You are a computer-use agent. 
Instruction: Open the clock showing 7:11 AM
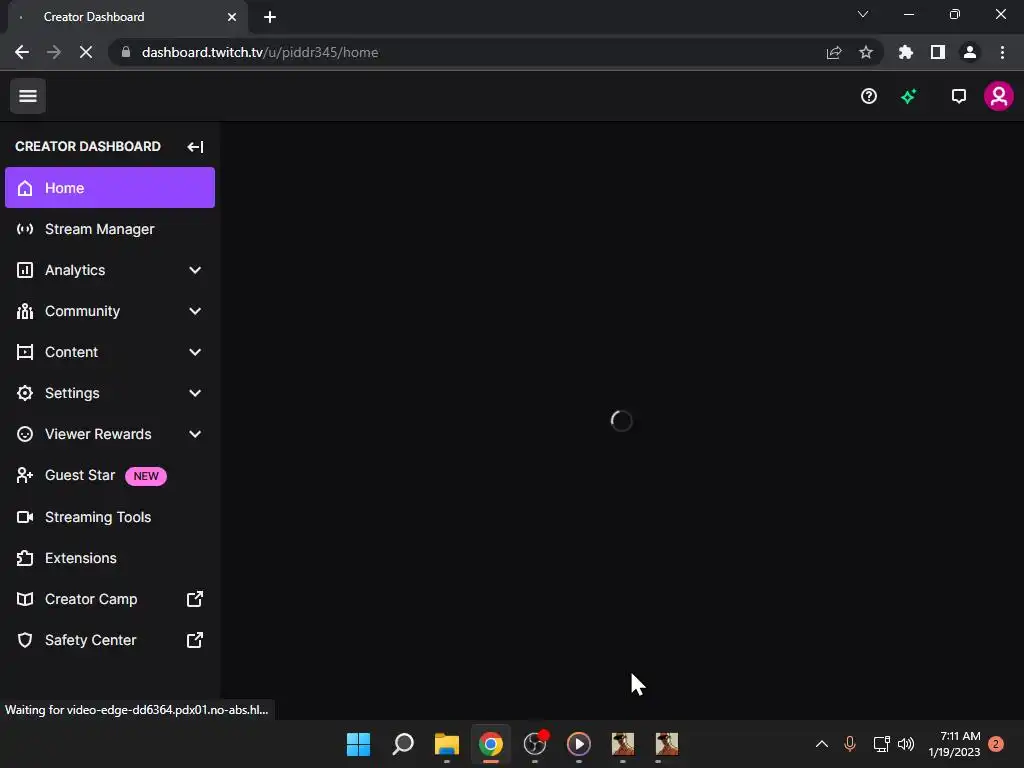coord(954,744)
